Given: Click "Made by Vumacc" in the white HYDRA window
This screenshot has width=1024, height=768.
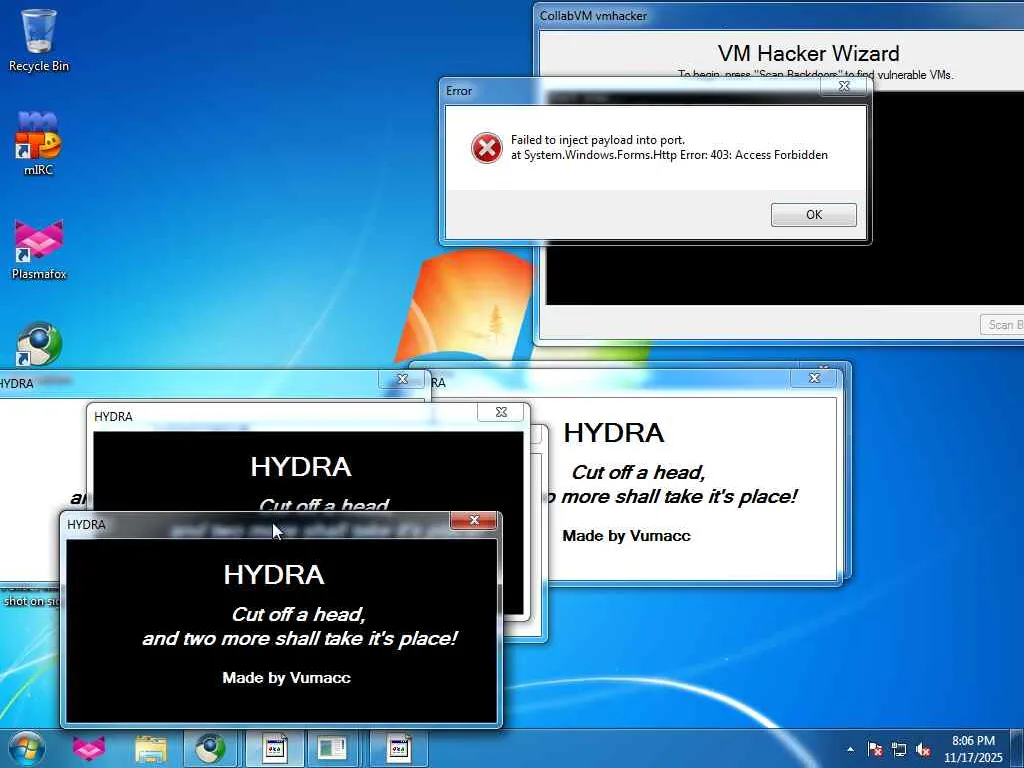Looking at the screenshot, I should coord(626,536).
